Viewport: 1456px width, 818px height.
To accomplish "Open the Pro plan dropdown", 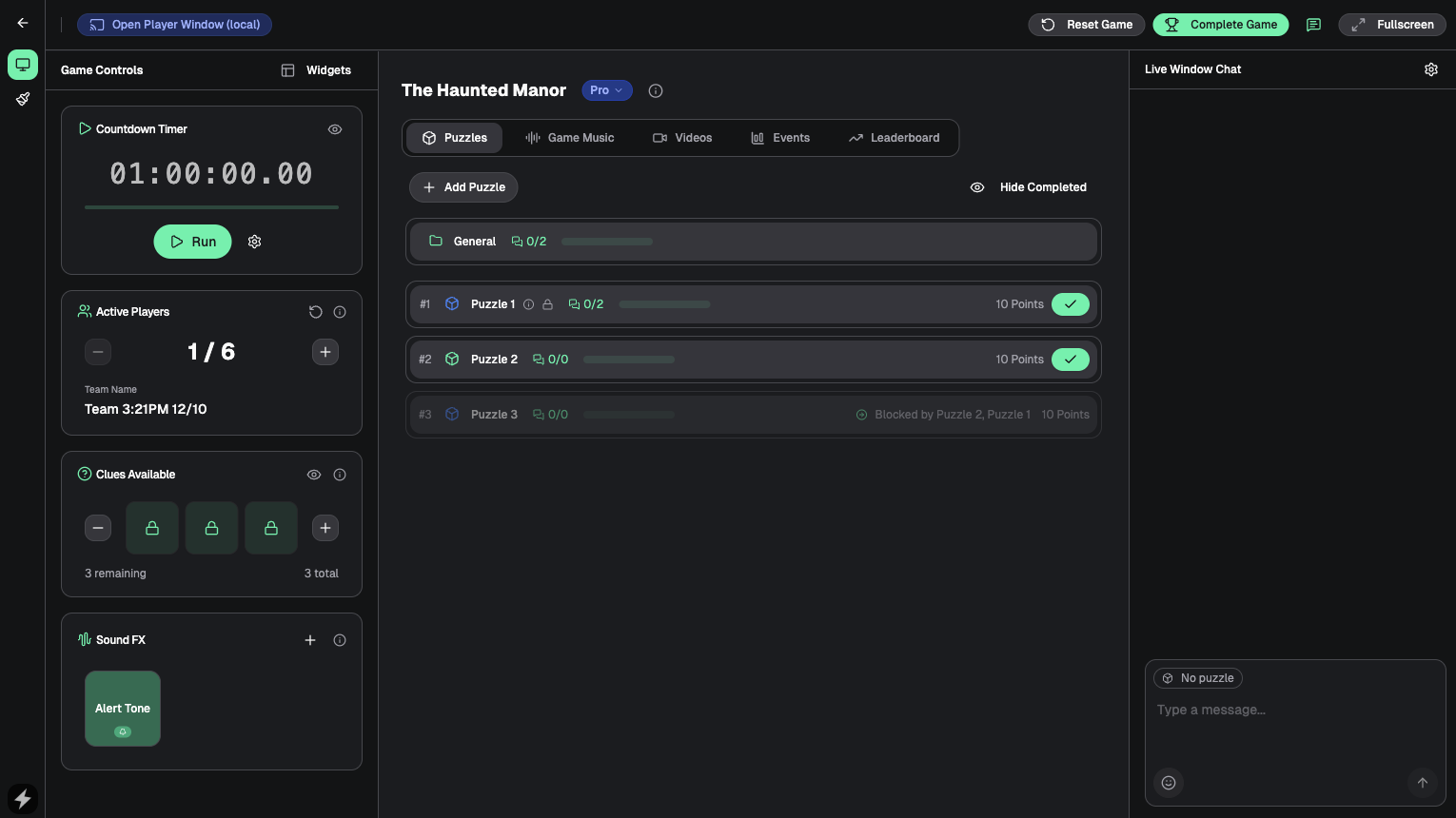I will (x=606, y=90).
